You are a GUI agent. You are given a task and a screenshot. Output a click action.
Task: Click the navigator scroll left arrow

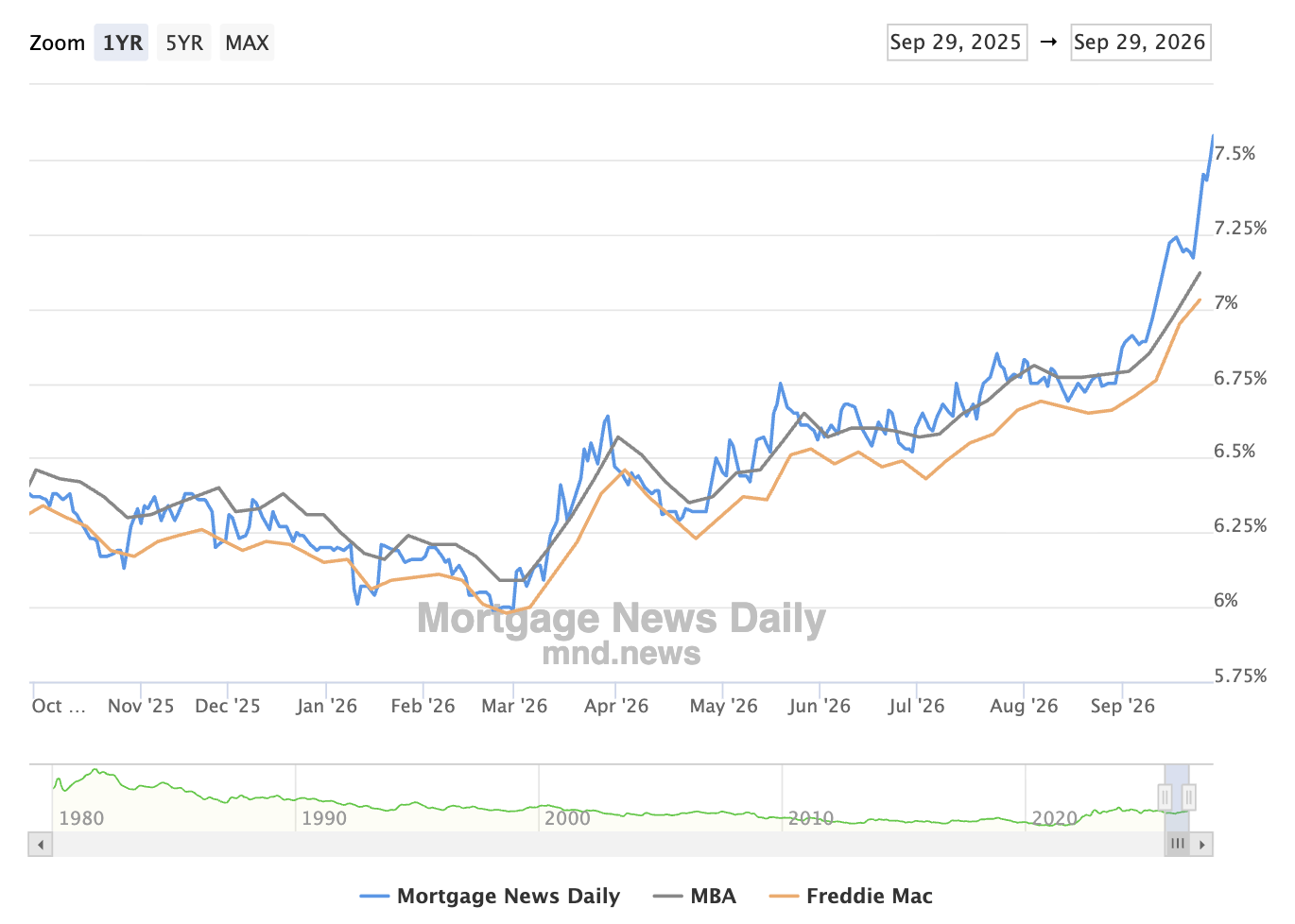(x=40, y=845)
